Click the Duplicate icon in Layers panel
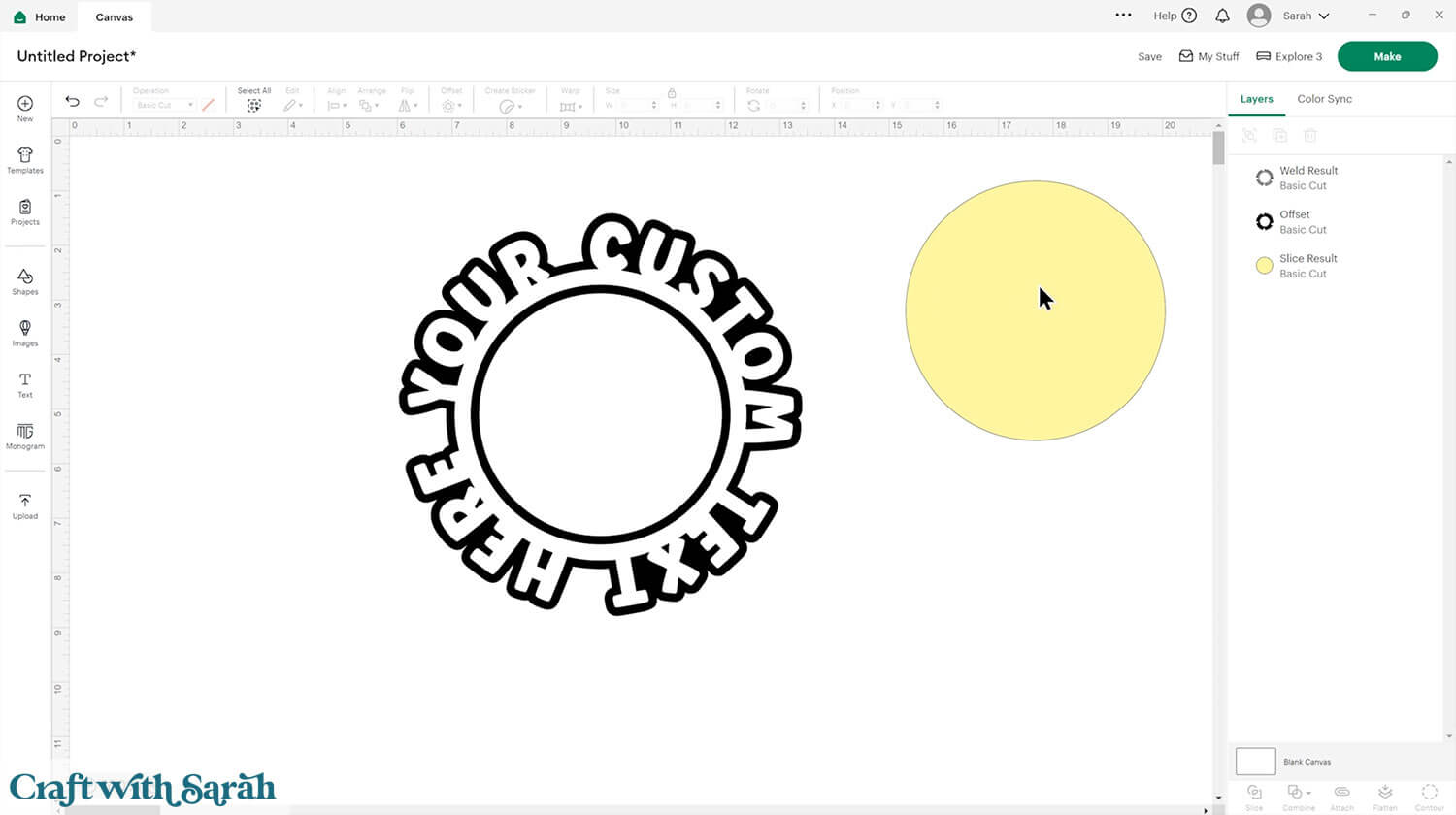The height and width of the screenshot is (815, 1456). tap(1280, 136)
